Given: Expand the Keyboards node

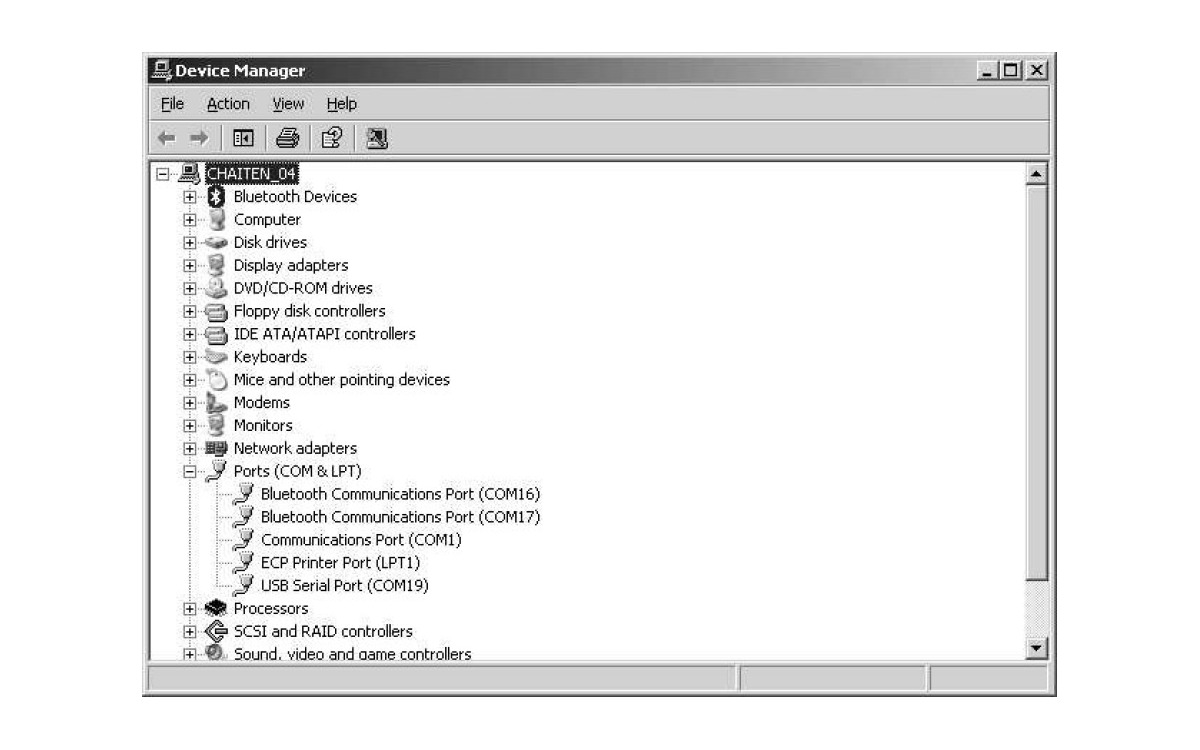Looking at the screenshot, I should point(190,357).
